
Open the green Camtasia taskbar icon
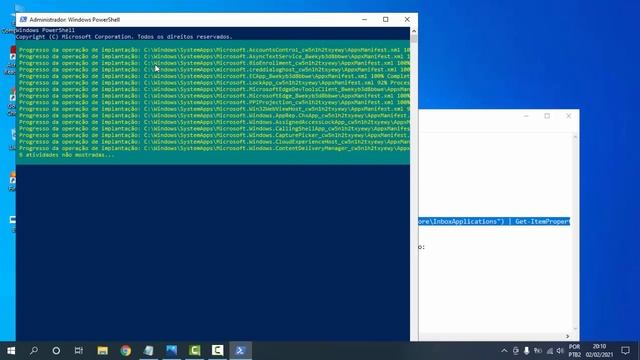click(x=195, y=351)
